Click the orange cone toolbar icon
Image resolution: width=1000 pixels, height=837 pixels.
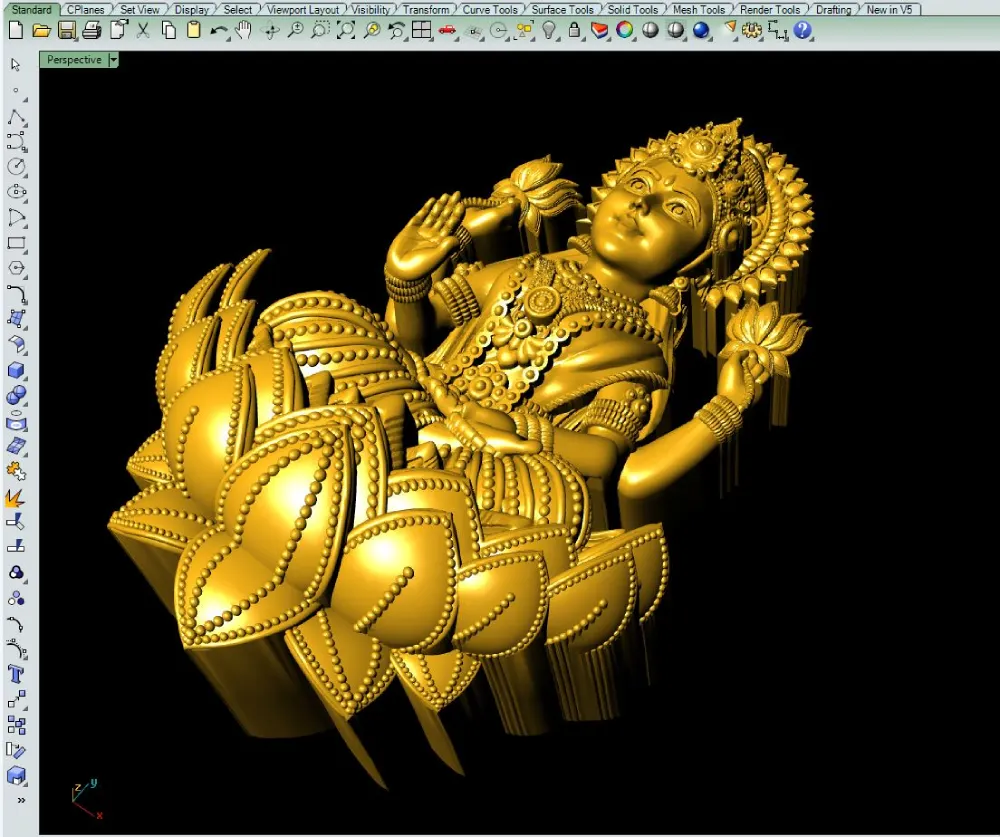point(730,30)
